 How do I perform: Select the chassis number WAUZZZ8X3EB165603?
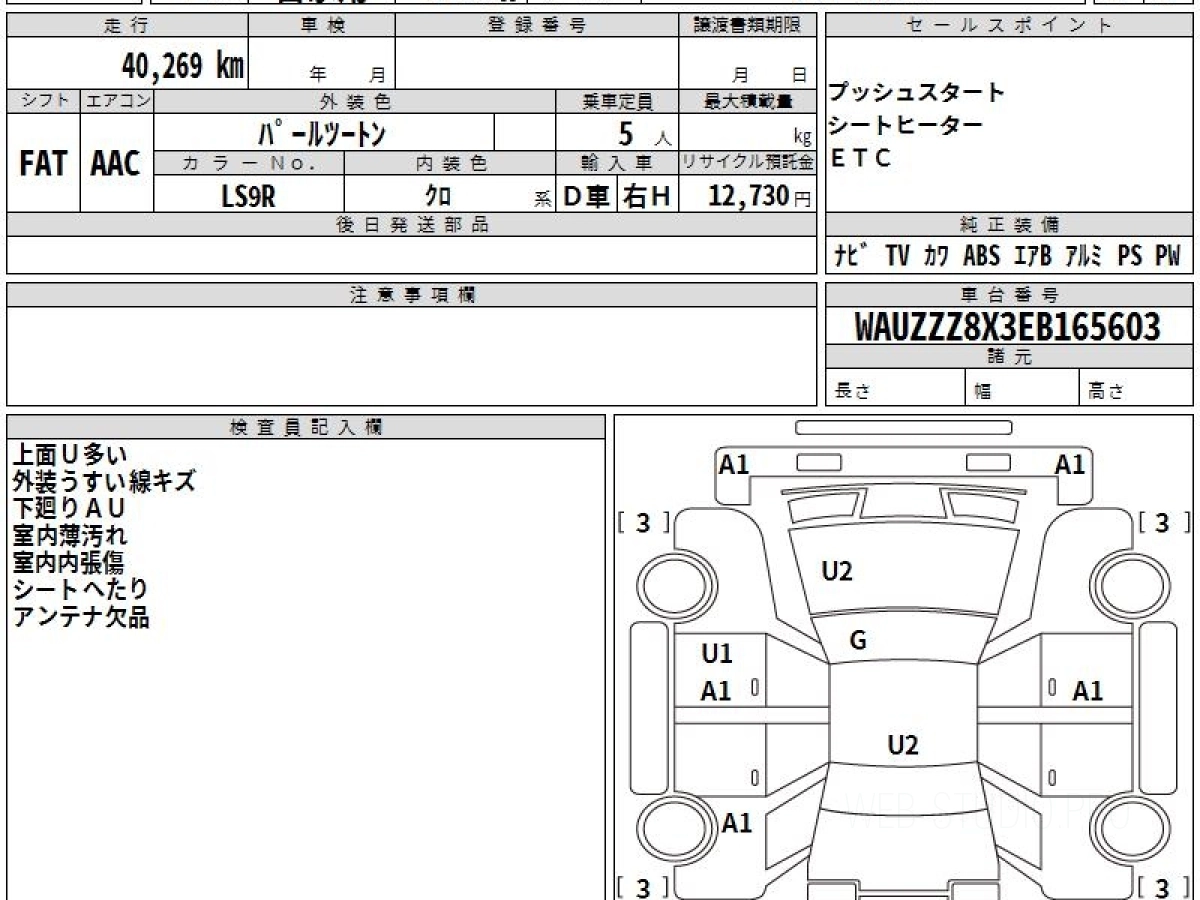pos(1008,326)
